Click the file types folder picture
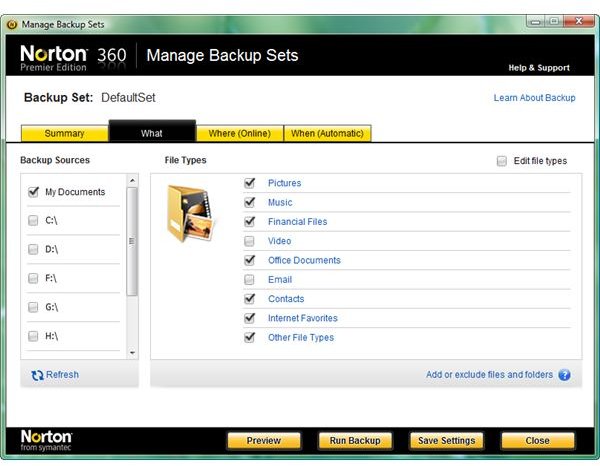 point(190,213)
